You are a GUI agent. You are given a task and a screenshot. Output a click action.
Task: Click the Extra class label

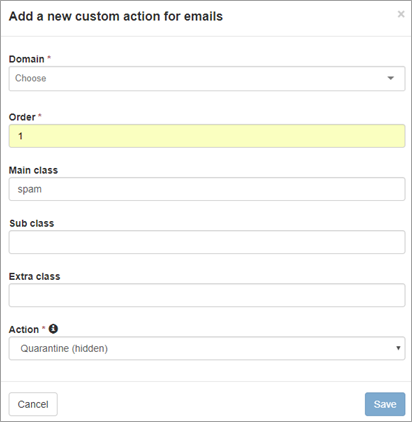[x=34, y=276]
